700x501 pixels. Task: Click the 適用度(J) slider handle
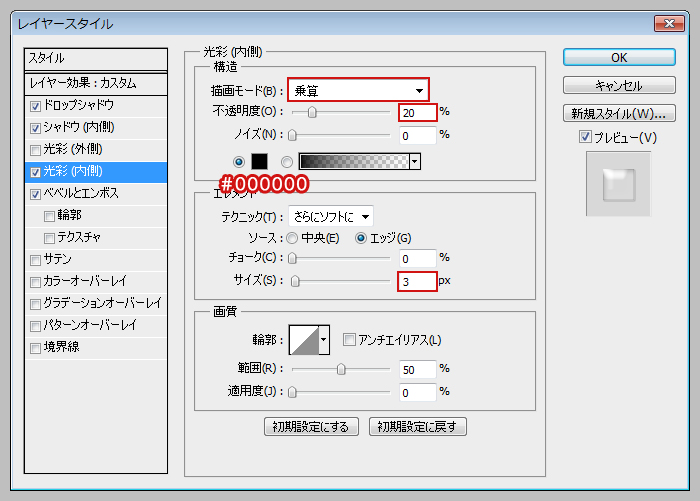(x=292, y=392)
